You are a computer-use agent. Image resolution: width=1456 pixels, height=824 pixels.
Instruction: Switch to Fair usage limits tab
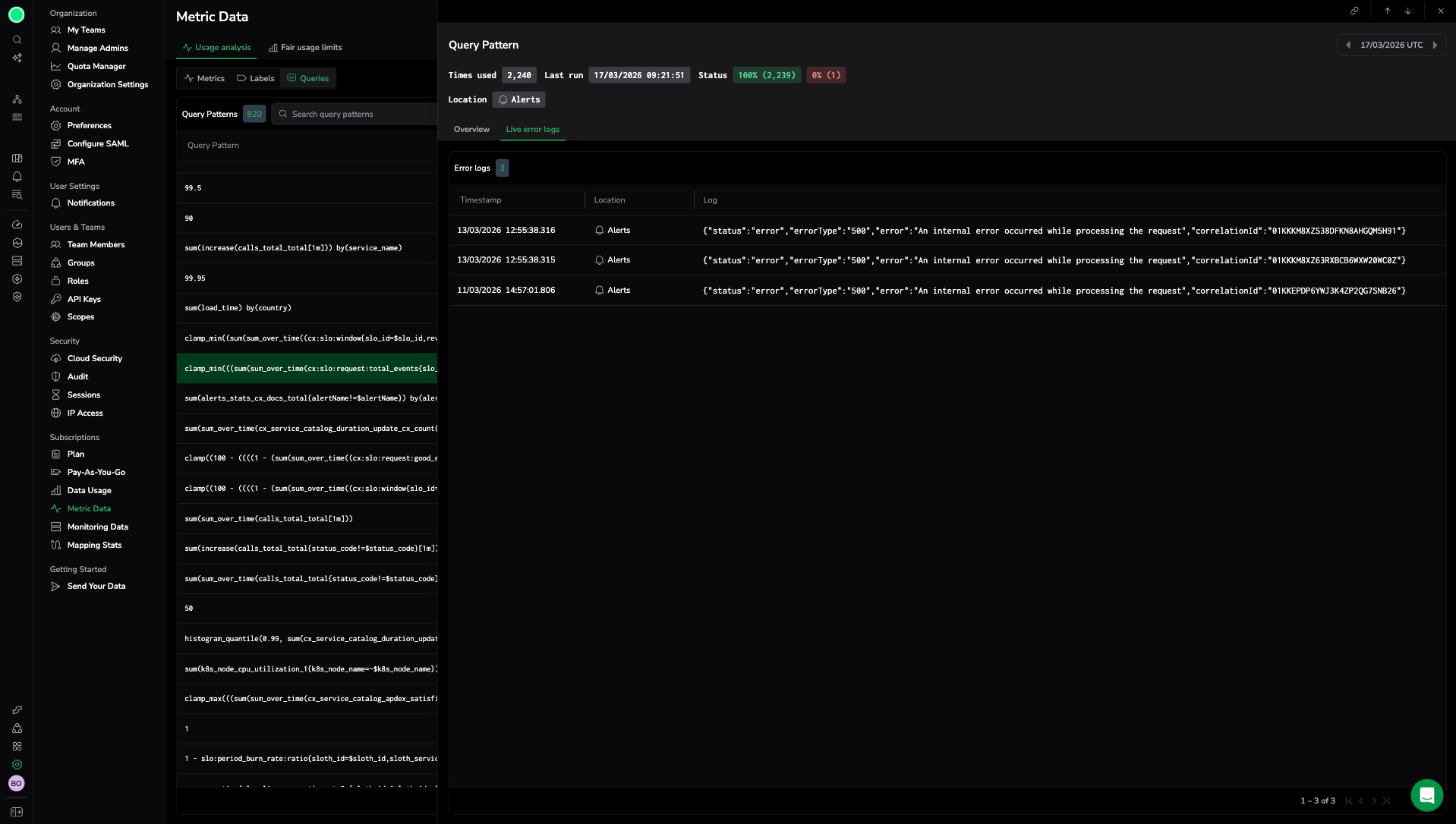pyautogui.click(x=305, y=48)
